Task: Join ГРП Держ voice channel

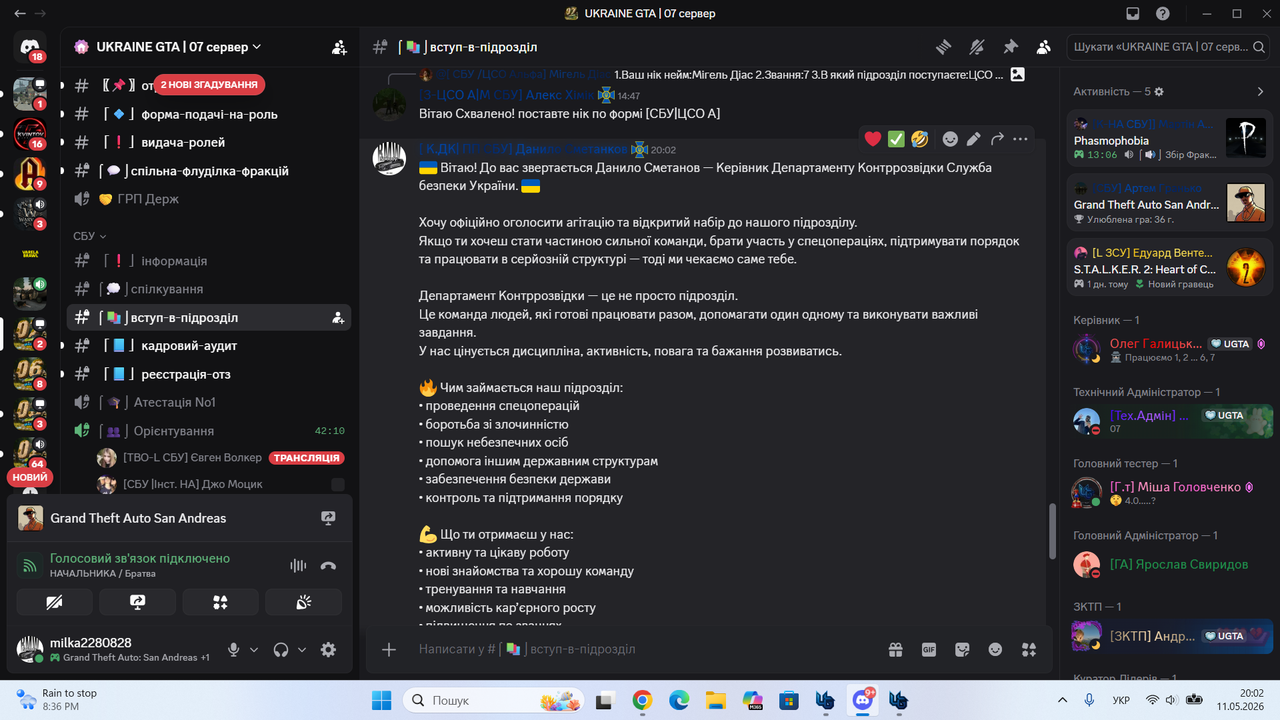Action: tap(208, 199)
